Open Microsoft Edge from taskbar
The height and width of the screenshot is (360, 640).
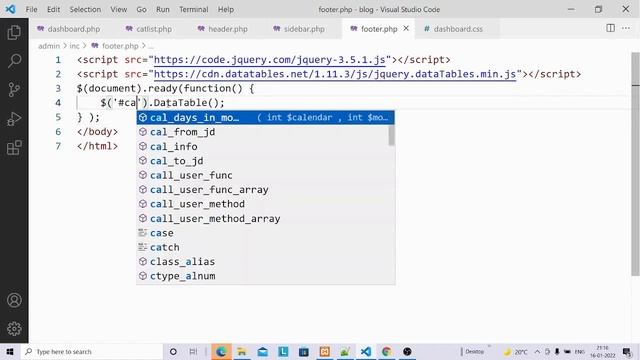coord(221,351)
